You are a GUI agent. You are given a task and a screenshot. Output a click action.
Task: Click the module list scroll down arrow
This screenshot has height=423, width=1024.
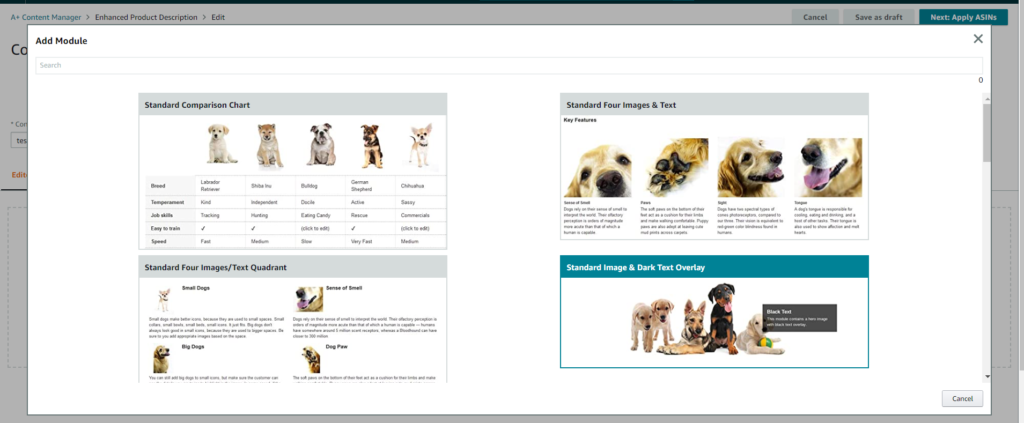[x=987, y=377]
